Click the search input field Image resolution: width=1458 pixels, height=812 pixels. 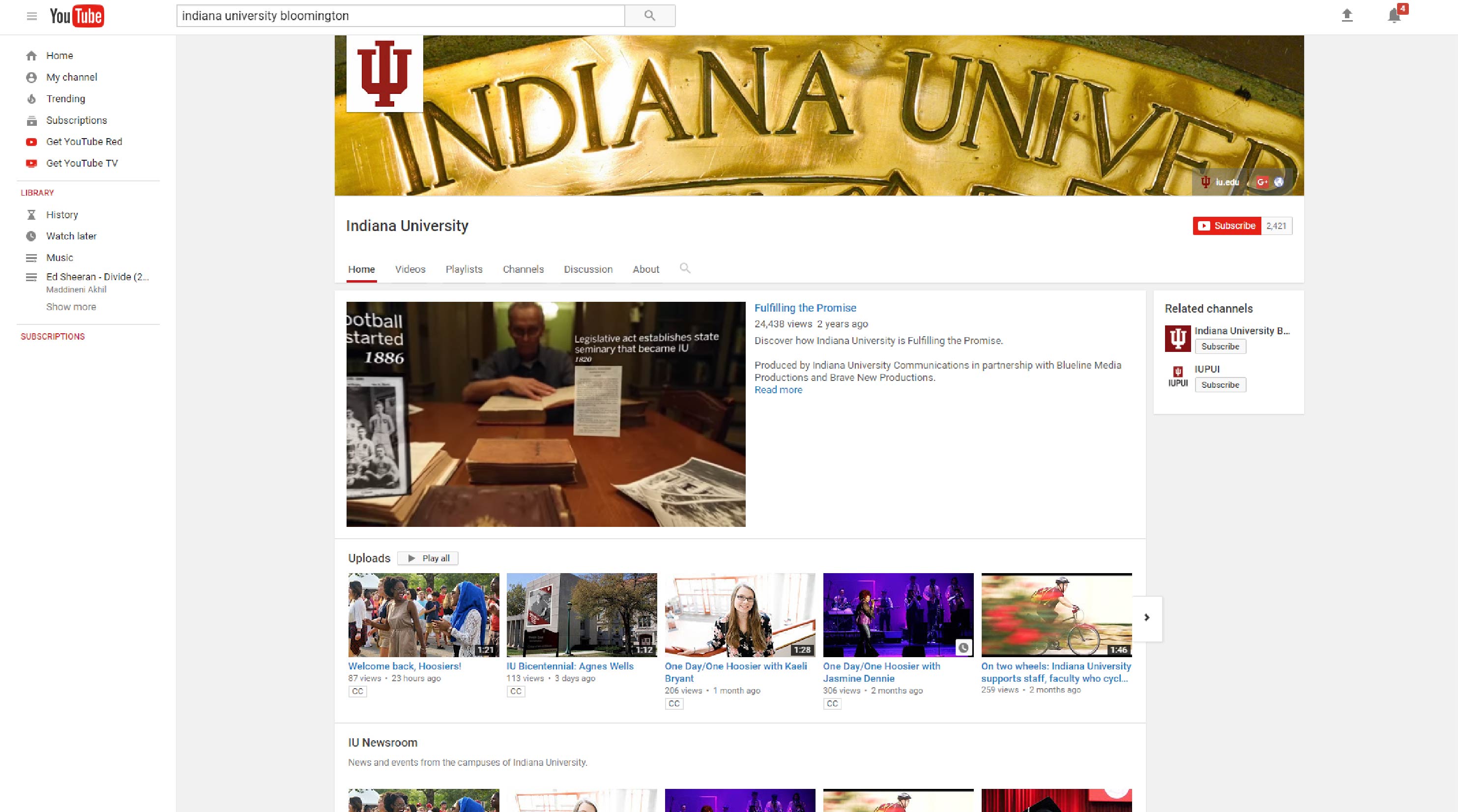(400, 16)
